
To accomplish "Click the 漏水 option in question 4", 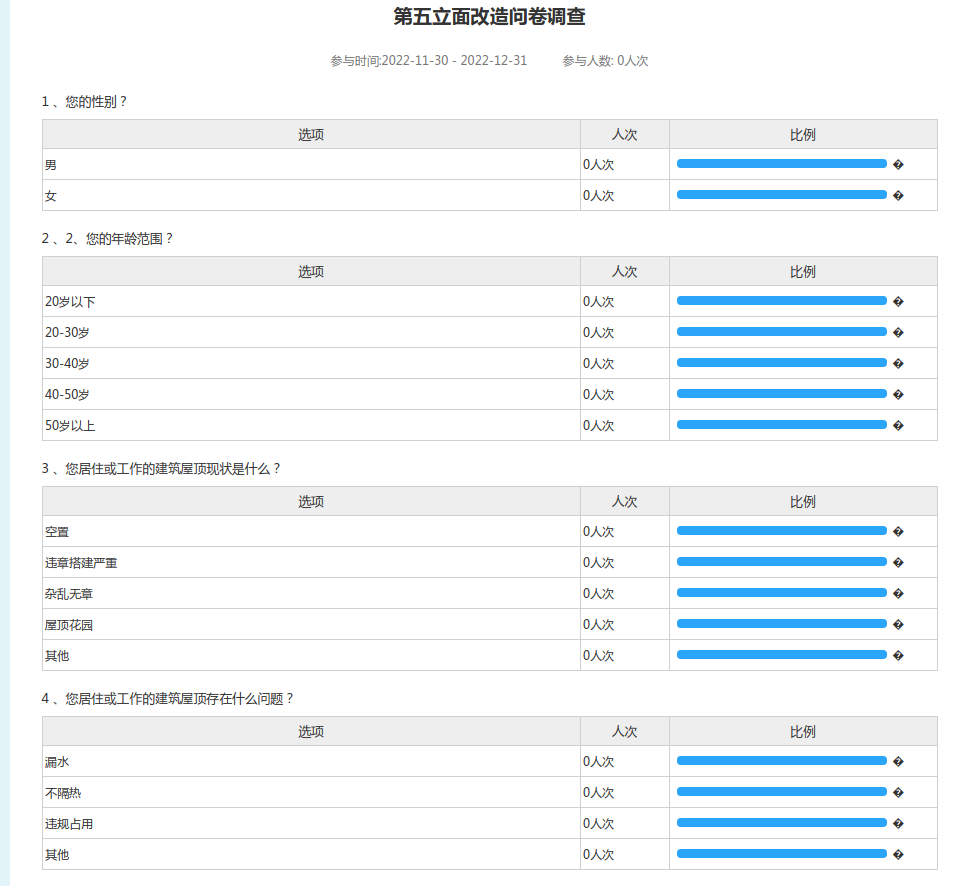I will tap(57, 762).
